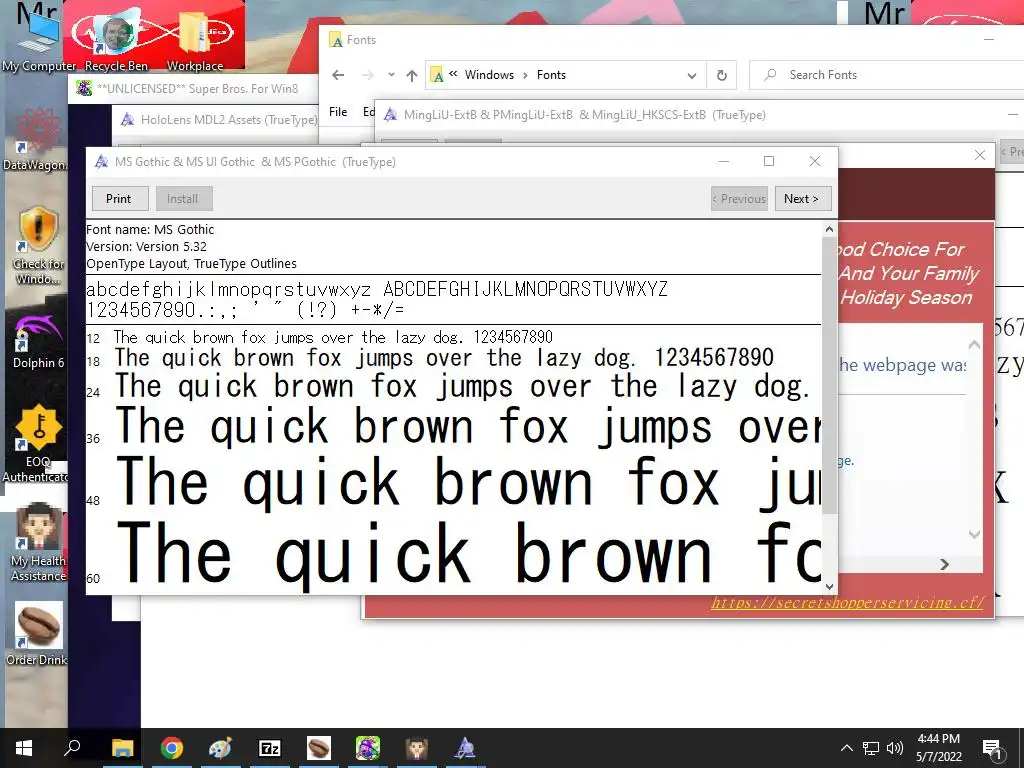Focus the MingLiU-ExtB font window title
Viewport: 1024px width, 768px height.
[x=584, y=115]
